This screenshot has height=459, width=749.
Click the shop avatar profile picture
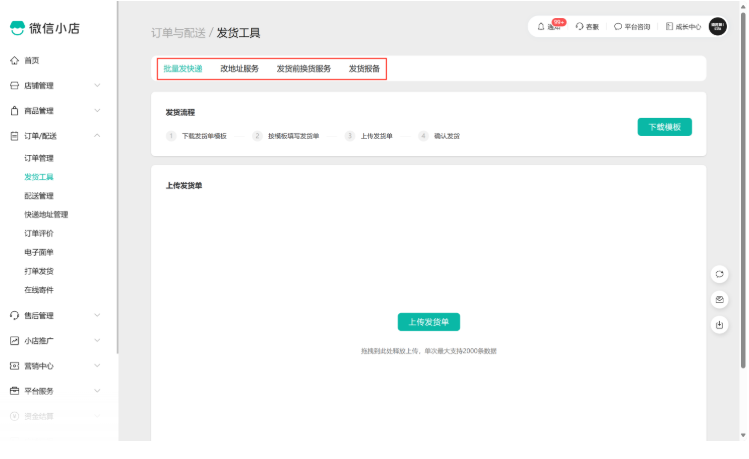tap(717, 27)
